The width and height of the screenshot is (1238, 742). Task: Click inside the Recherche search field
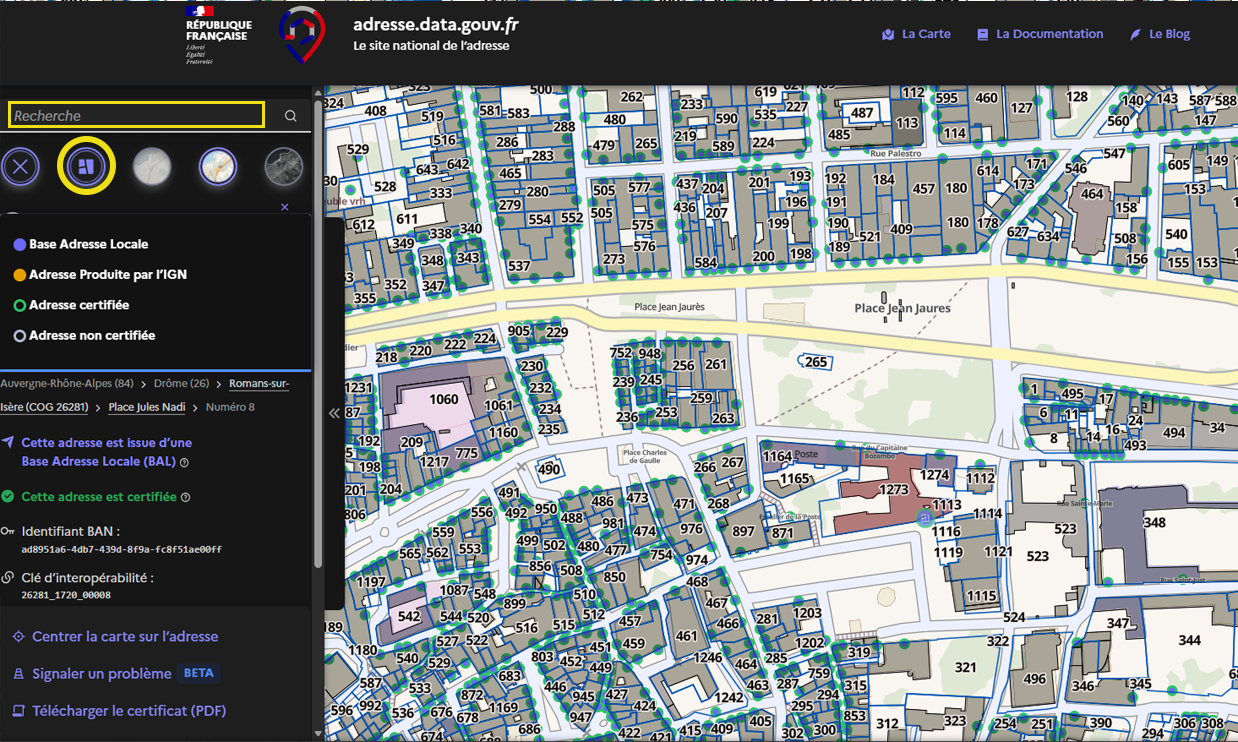point(136,116)
